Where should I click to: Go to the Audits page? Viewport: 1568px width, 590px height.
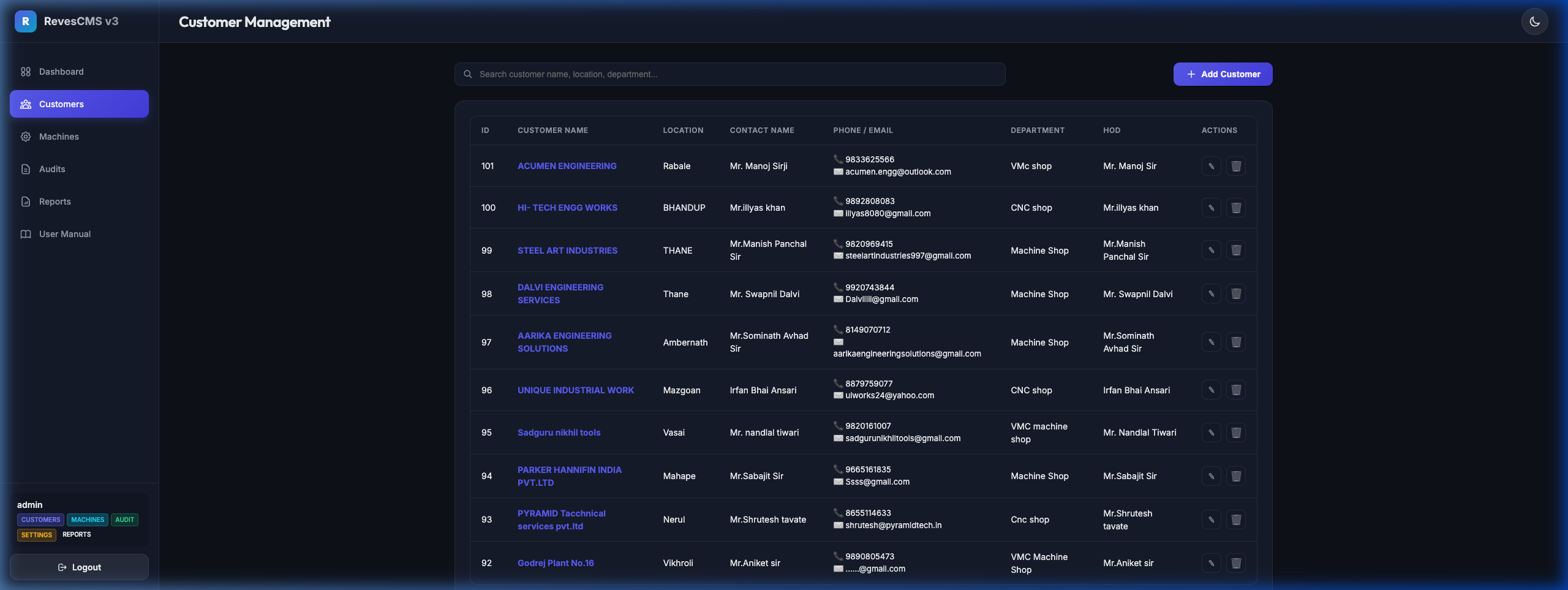click(79, 169)
